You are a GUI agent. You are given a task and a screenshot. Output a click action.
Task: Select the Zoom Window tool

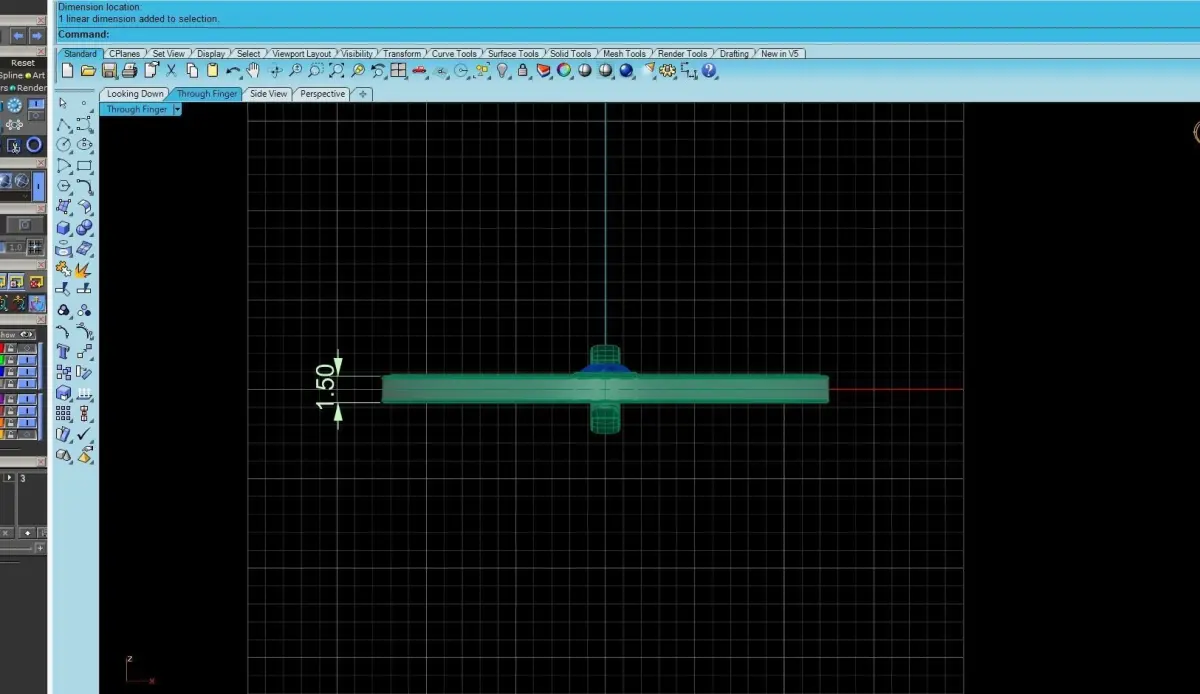[316, 71]
